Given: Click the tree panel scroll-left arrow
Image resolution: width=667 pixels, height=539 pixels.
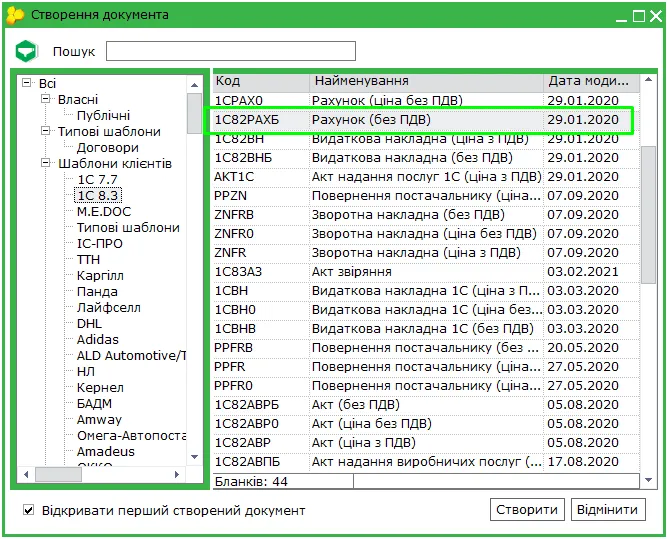Looking at the screenshot, I should pos(26,474).
